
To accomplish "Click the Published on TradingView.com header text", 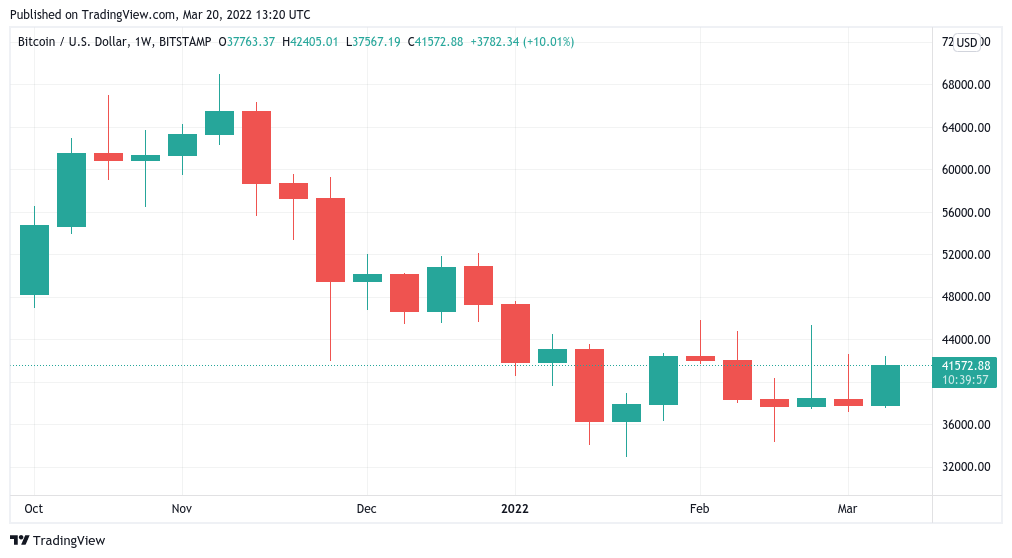I will tap(161, 15).
